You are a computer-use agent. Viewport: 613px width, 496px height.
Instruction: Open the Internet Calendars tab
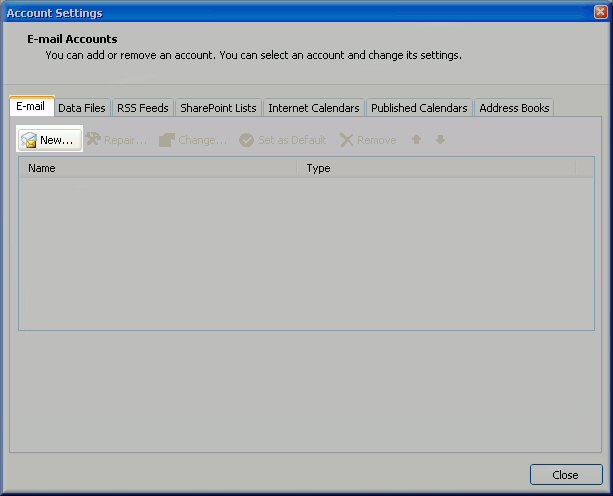(x=313, y=108)
